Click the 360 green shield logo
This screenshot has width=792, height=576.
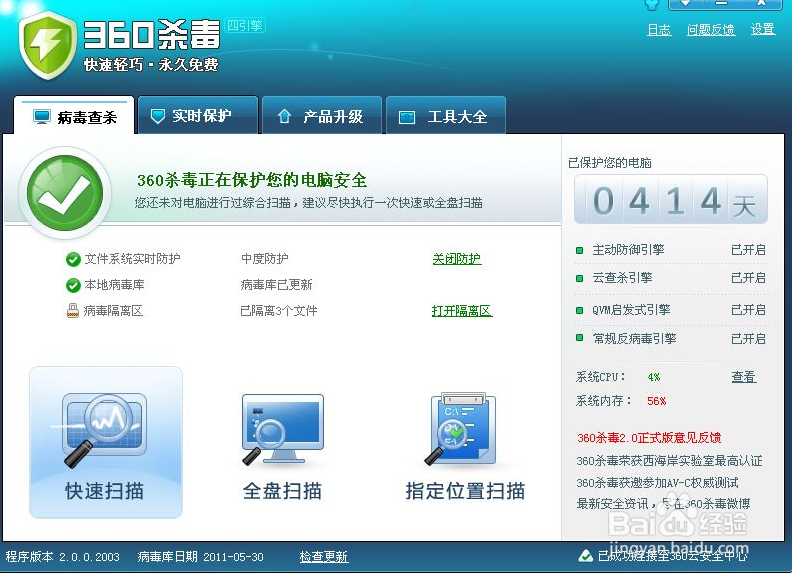click(x=47, y=44)
